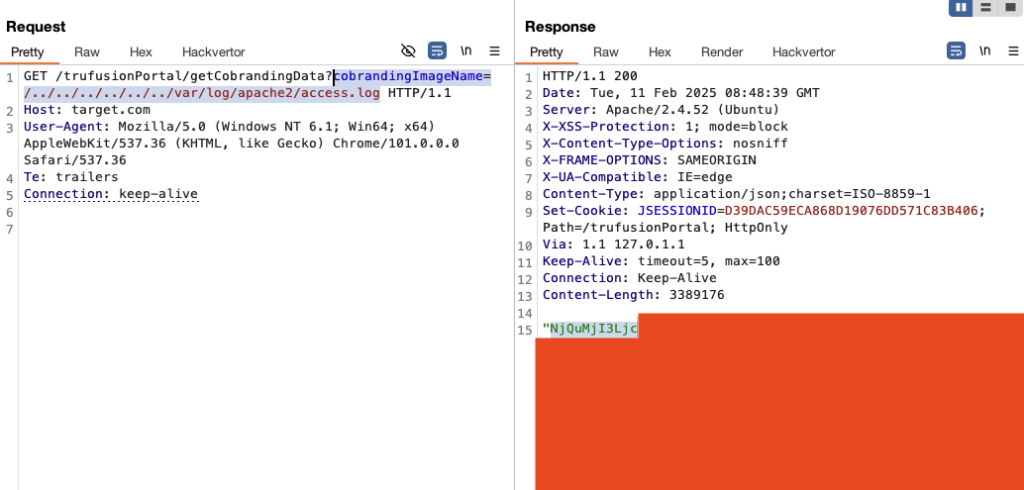View the Response Hex tab

(660, 52)
